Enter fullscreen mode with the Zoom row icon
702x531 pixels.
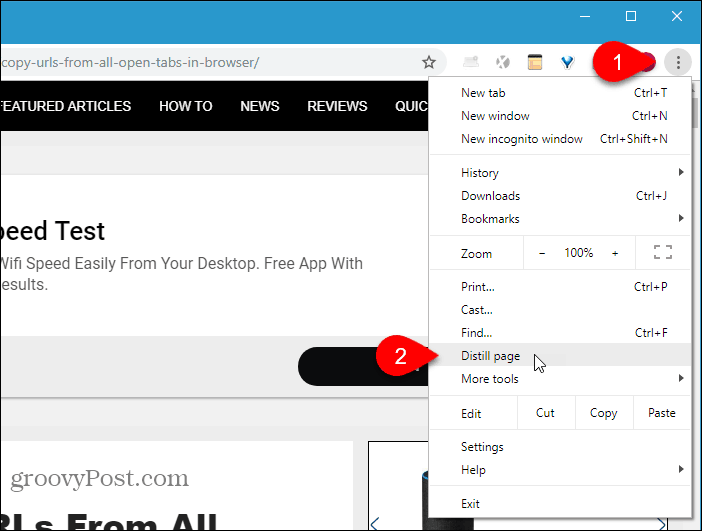(x=663, y=253)
